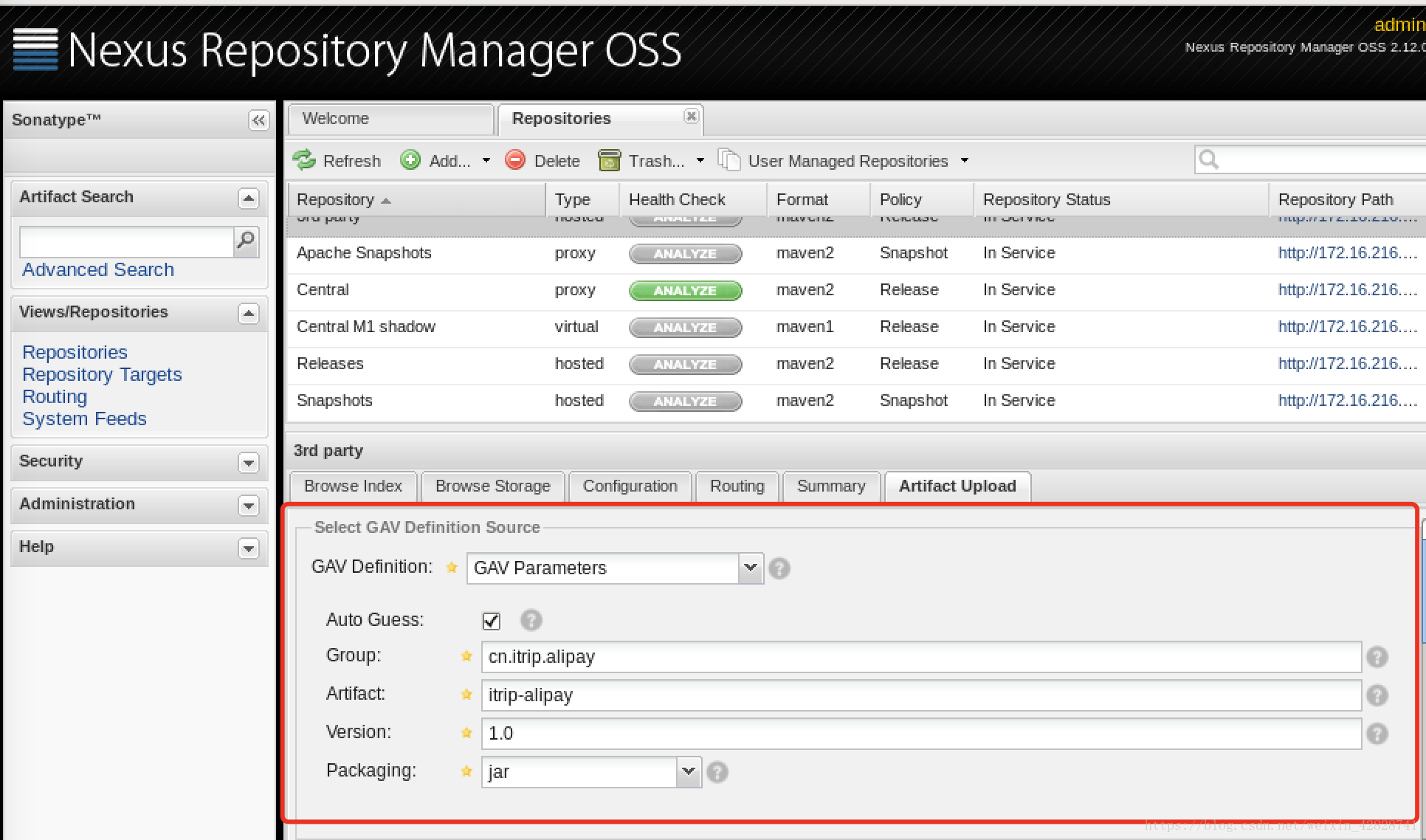Open the GAV Definition dropdown

(751, 568)
